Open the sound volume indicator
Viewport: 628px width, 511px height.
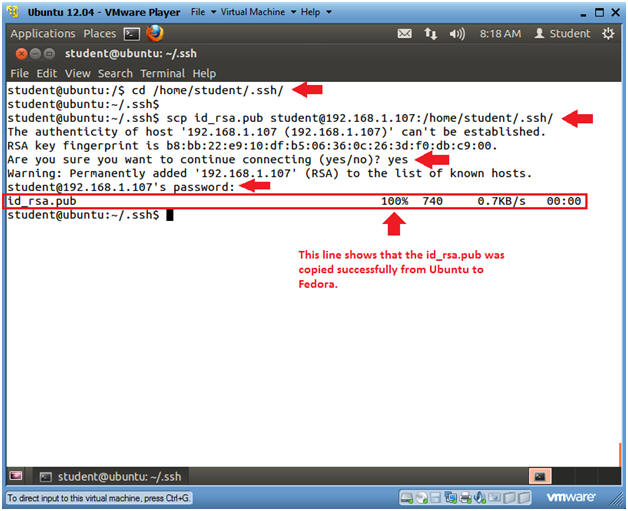(457, 34)
